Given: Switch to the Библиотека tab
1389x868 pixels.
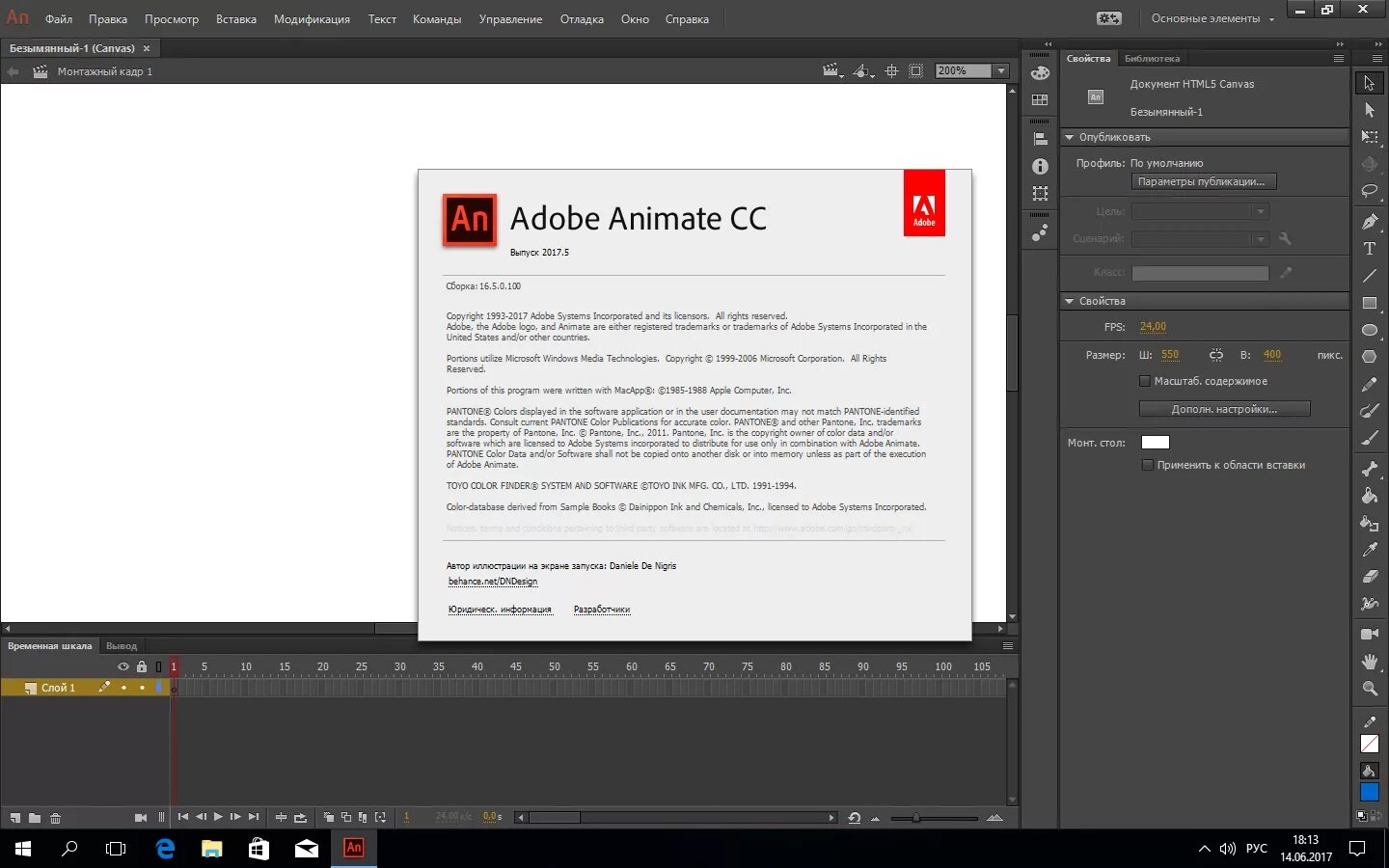Looking at the screenshot, I should tap(1152, 59).
